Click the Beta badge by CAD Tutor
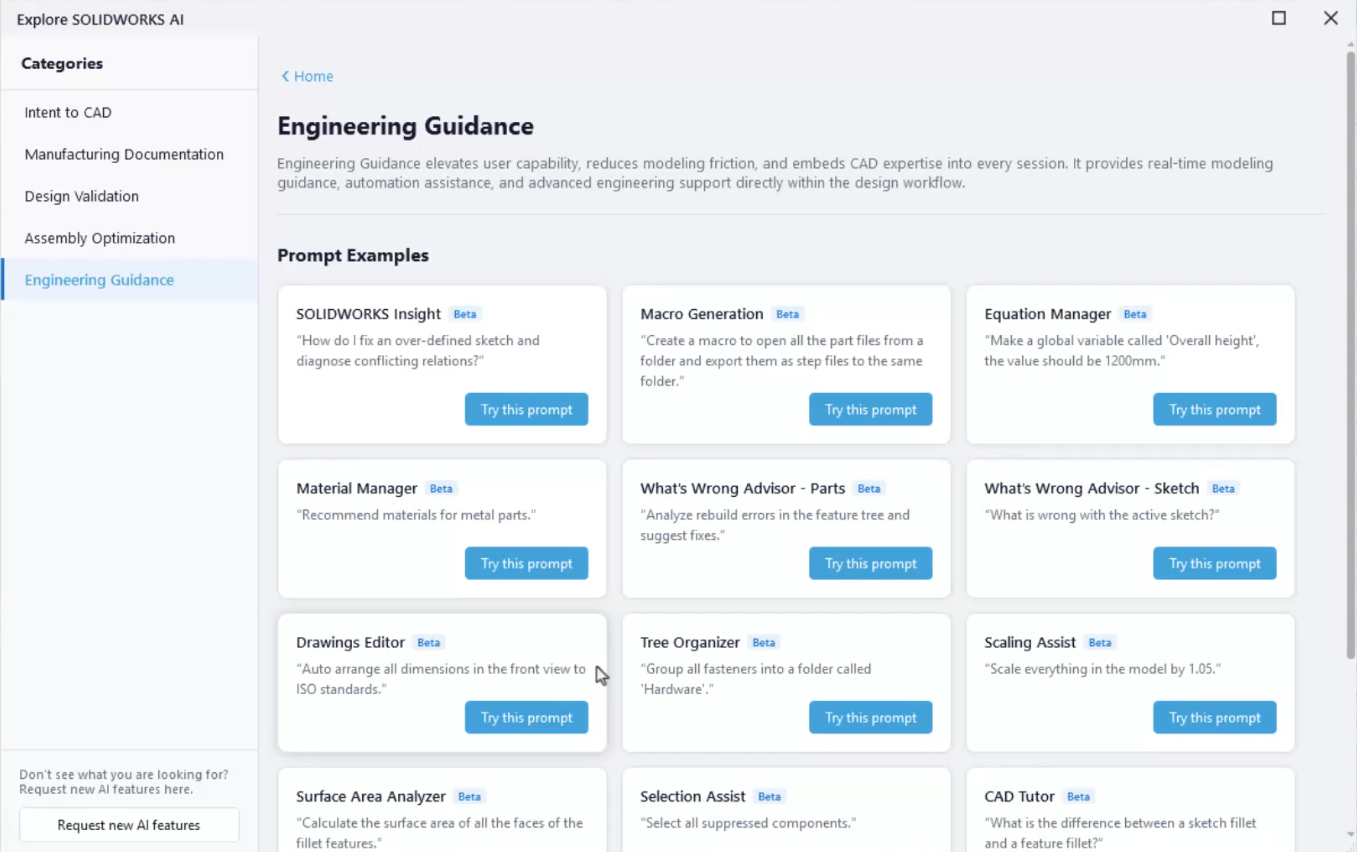1357x852 pixels. (1079, 797)
